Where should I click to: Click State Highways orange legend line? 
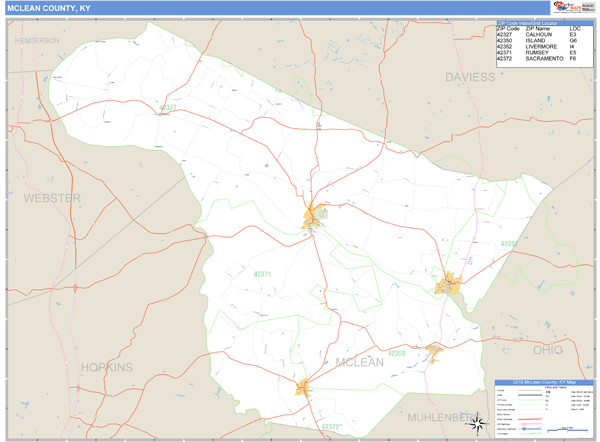(x=530, y=419)
